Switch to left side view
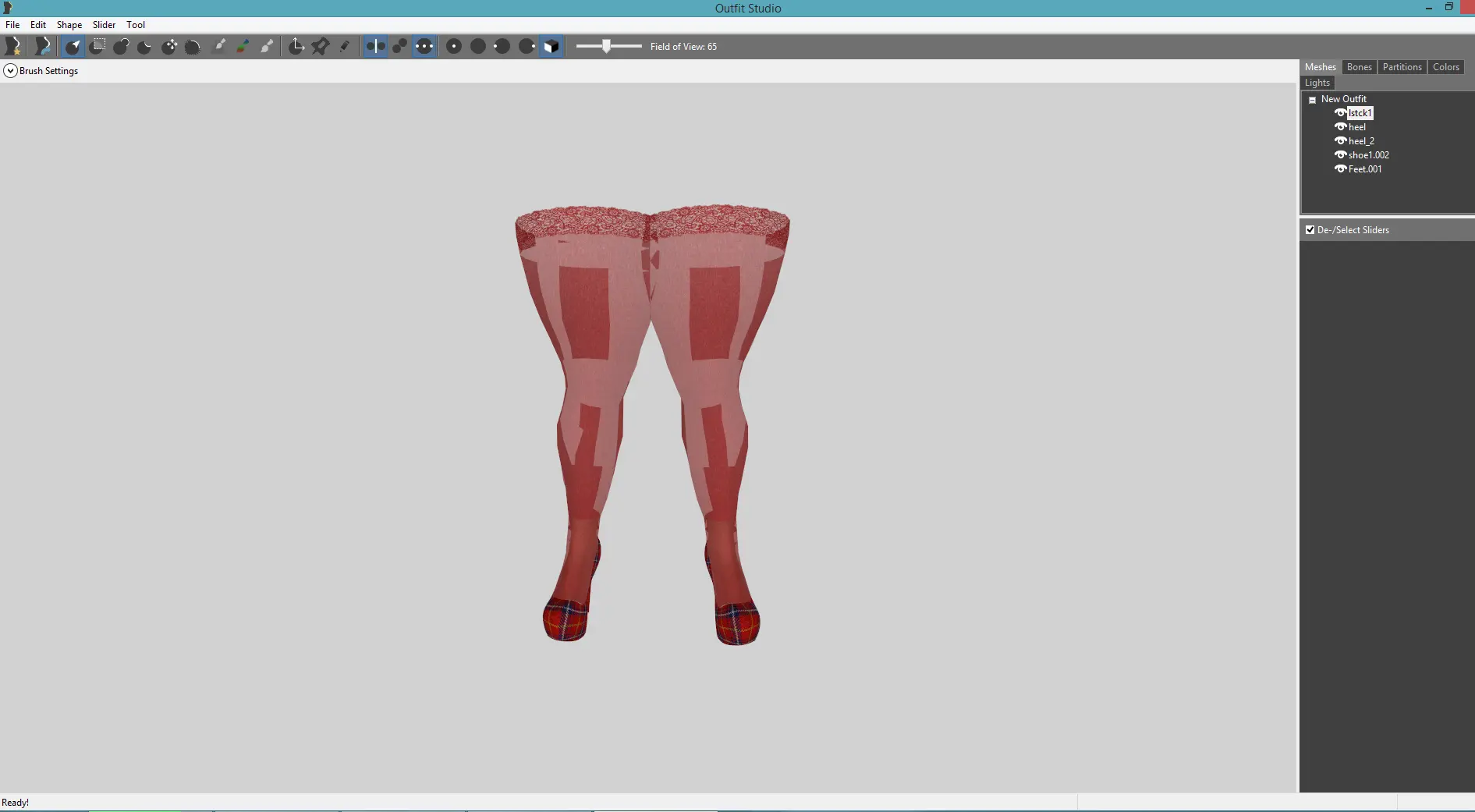Screen dimensions: 1475x812 click(x=502, y=46)
